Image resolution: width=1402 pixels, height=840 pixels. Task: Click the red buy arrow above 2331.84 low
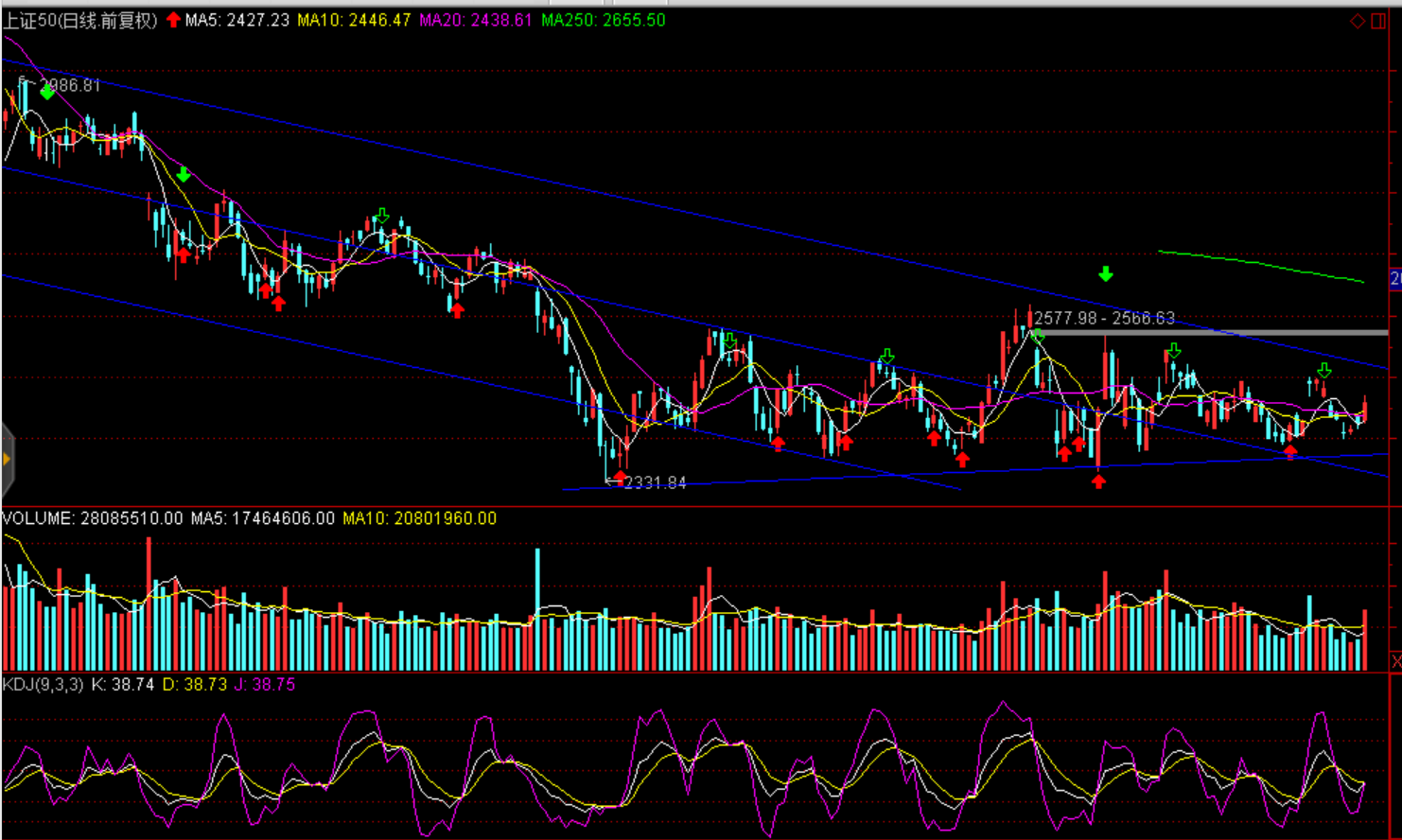[x=620, y=475]
